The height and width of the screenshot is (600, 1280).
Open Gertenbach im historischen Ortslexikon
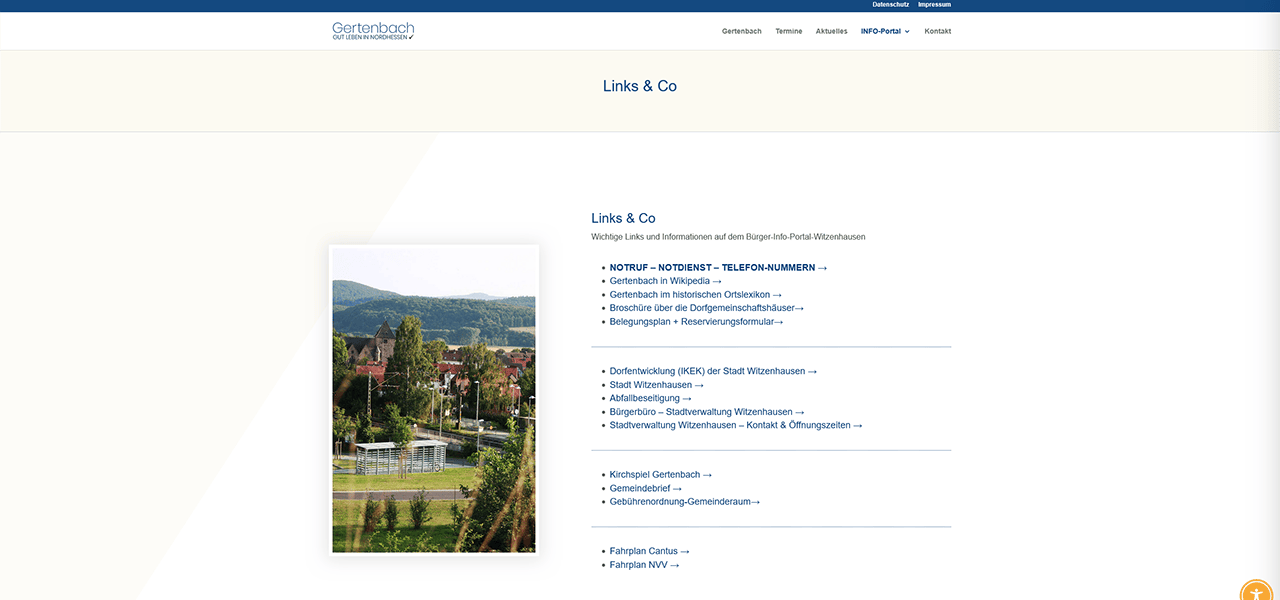(x=695, y=295)
